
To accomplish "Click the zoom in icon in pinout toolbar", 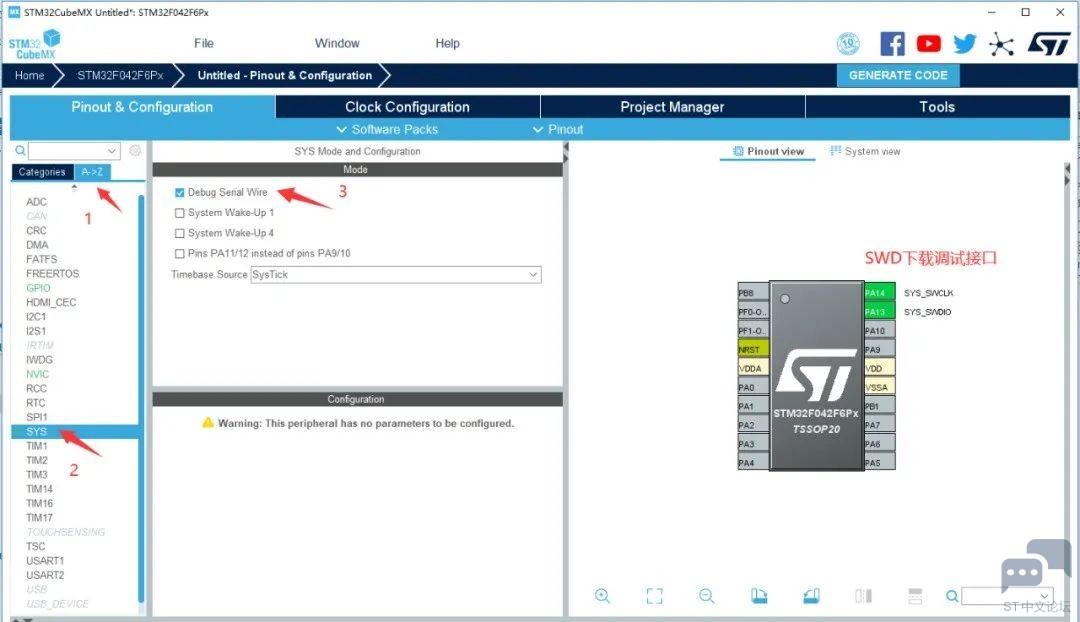I will coord(602,596).
